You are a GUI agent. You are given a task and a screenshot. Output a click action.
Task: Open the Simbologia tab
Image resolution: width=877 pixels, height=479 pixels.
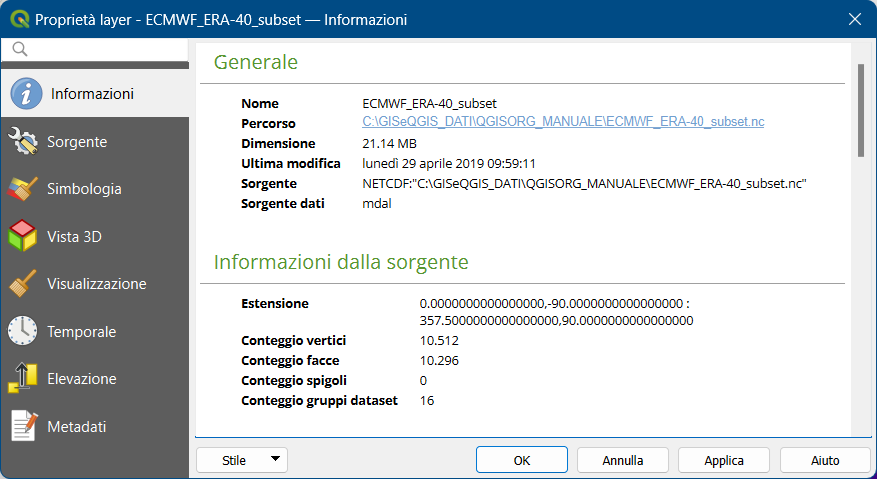pyautogui.click(x=95, y=189)
